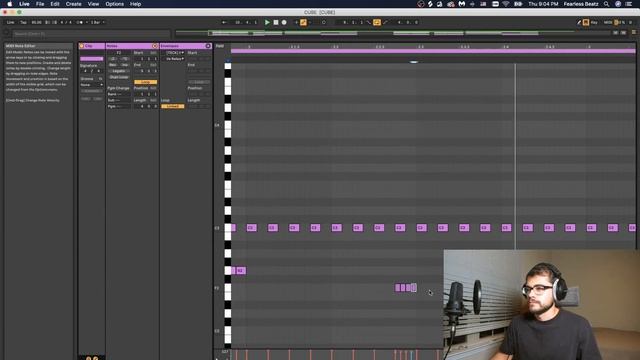The width and height of the screenshot is (640, 360).
Task: Arm the round Arrangement Record button
Action: (284, 22)
